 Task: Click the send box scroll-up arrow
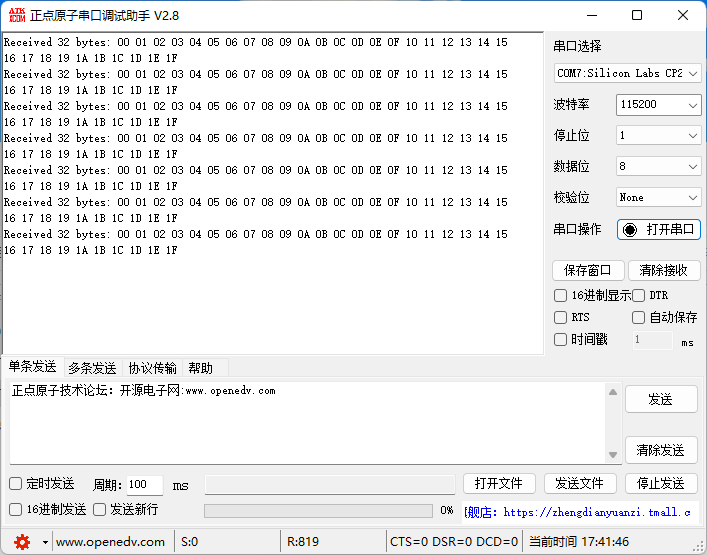[x=613, y=392]
